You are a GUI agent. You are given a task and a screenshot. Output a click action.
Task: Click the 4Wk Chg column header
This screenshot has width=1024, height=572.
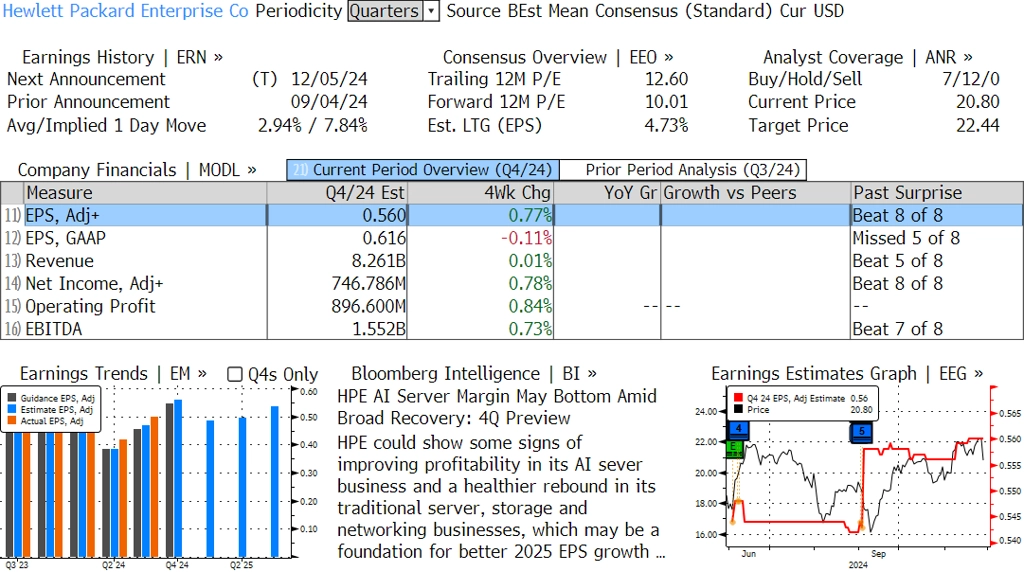[481, 193]
